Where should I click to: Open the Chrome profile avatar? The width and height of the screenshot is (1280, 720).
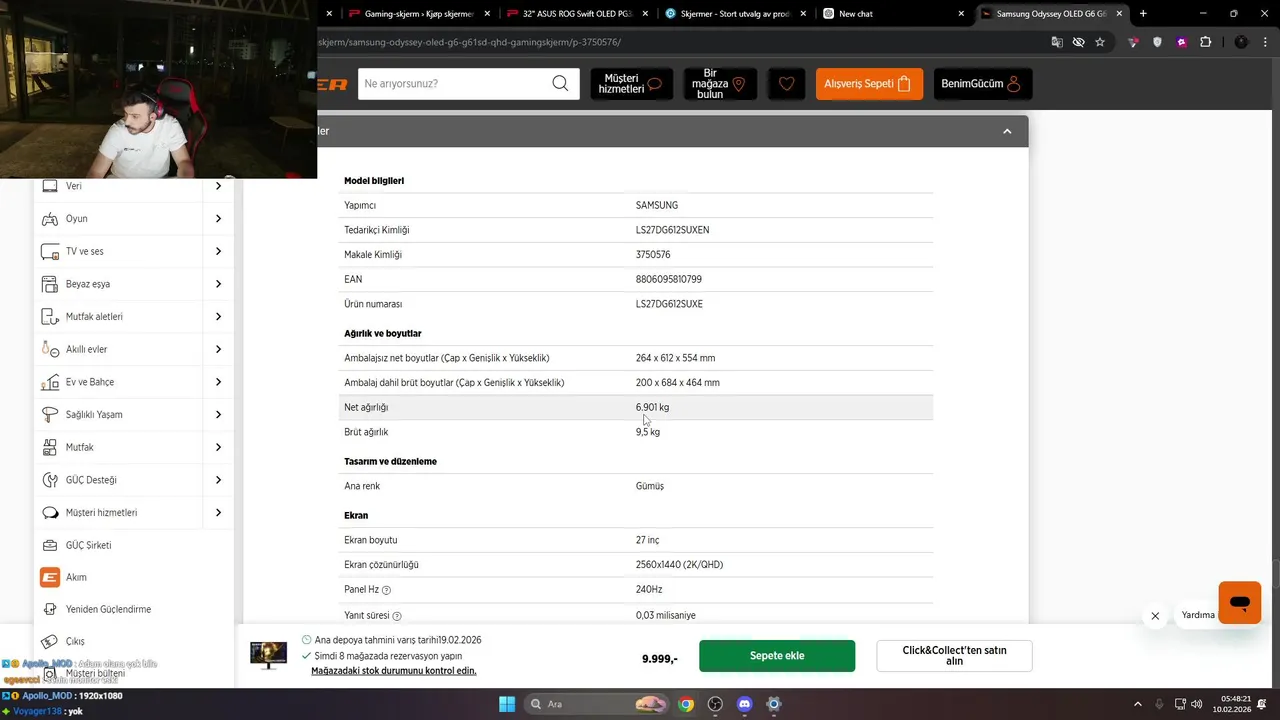coord(1241,42)
